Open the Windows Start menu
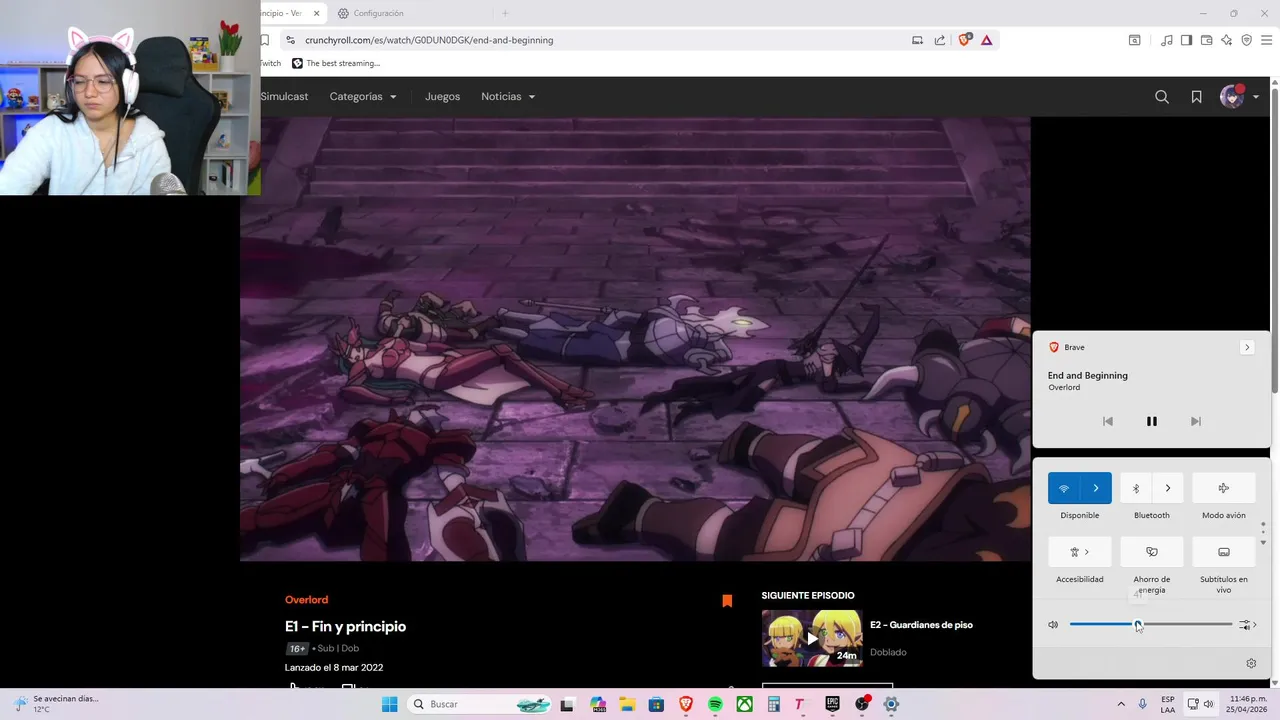This screenshot has height=720, width=1280. click(389, 704)
